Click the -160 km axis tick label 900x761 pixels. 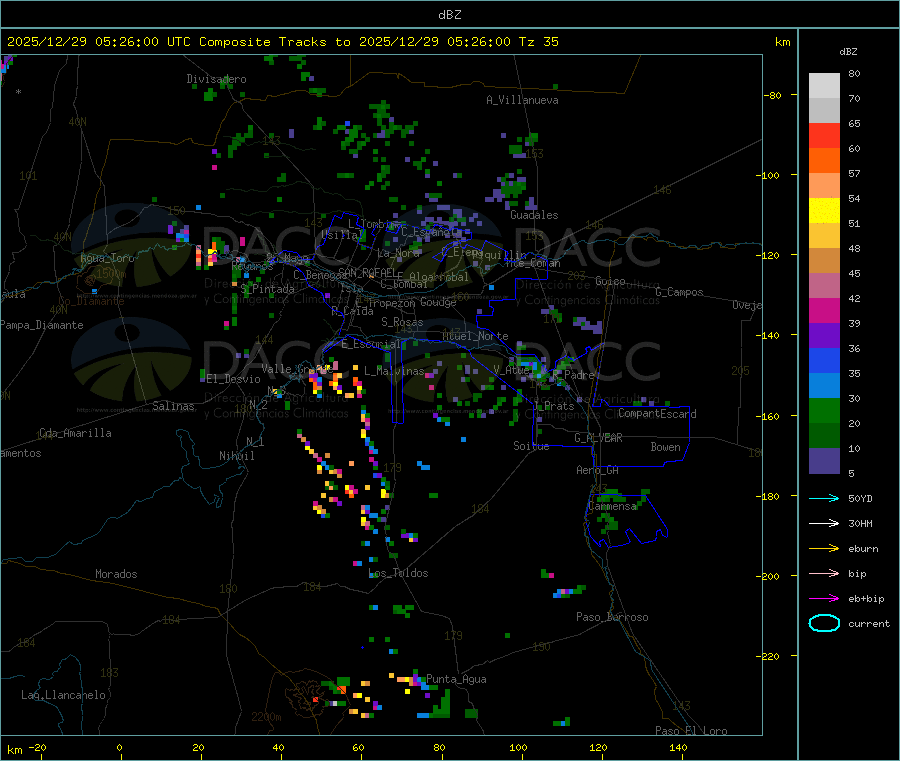pos(770,416)
